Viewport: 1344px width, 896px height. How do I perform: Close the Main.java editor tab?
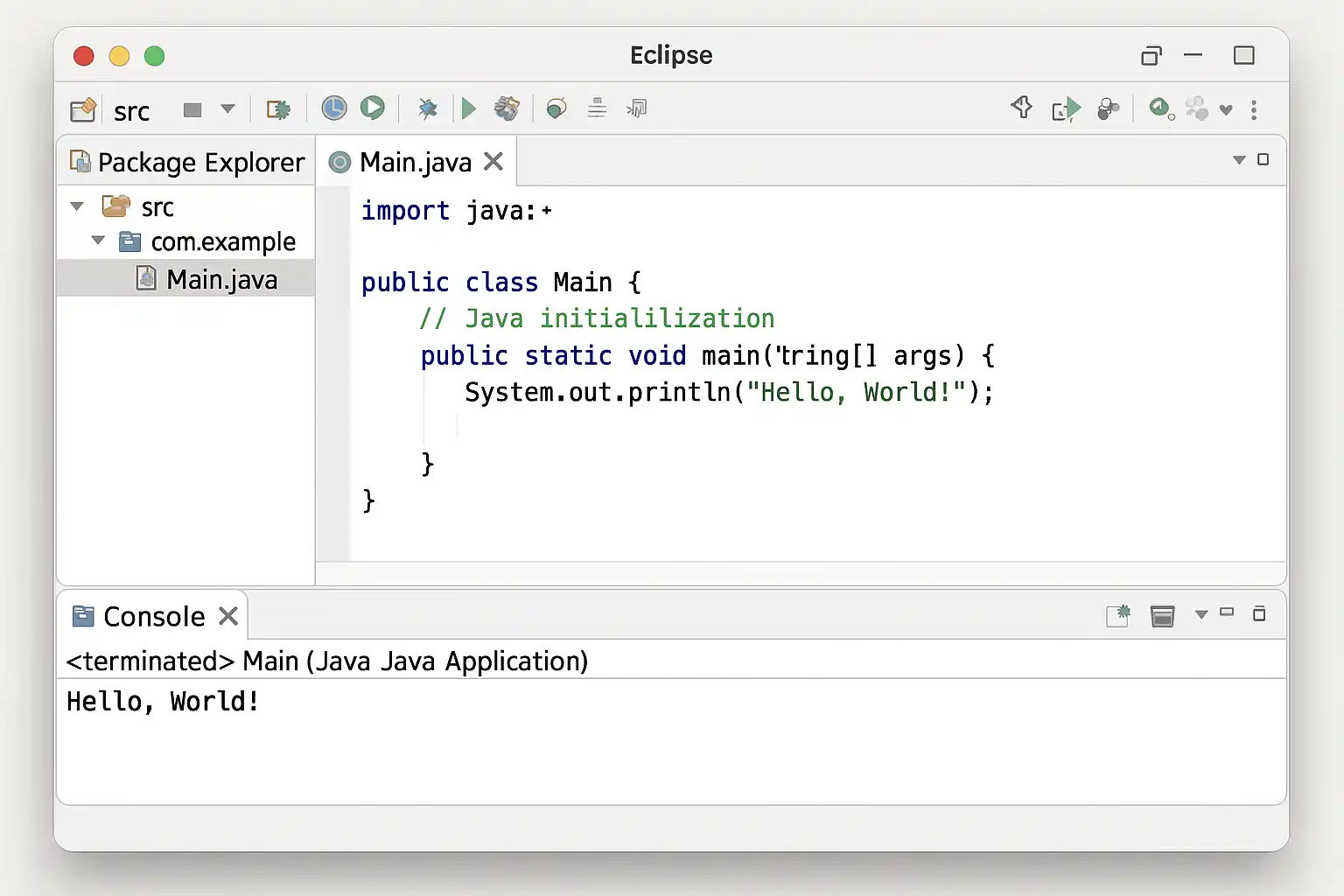tap(493, 161)
